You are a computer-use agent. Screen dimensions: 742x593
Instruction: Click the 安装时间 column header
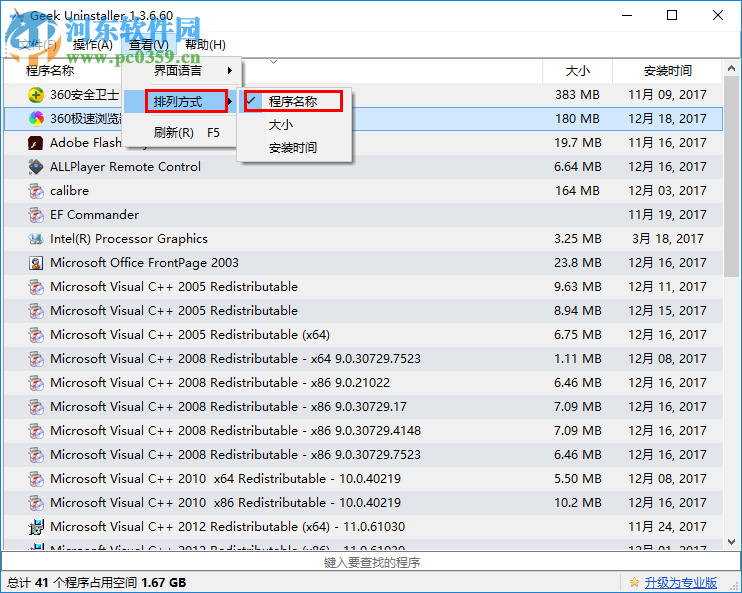[667, 71]
